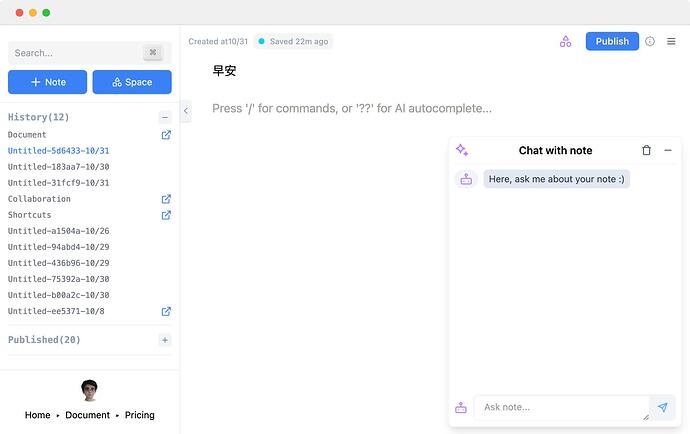Screen dimensions: 690x434
Task: Click the space shapes icon beside Publish
Action: [x=566, y=42]
